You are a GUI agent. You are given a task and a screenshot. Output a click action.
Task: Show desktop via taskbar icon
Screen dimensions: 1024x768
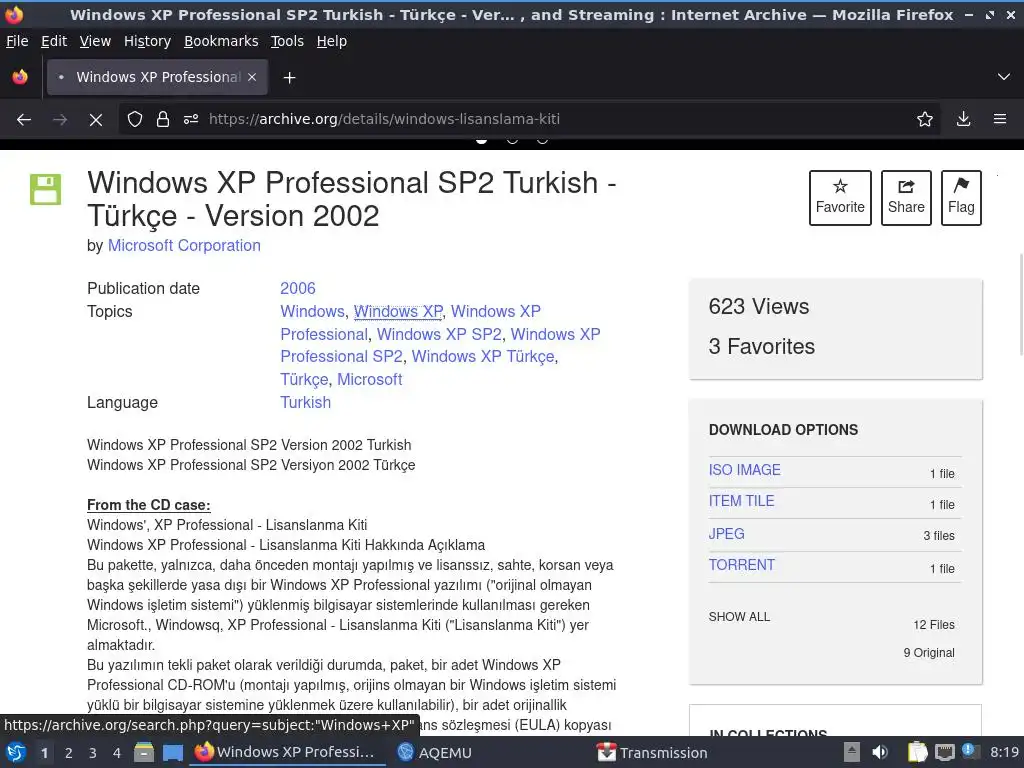coord(172,753)
